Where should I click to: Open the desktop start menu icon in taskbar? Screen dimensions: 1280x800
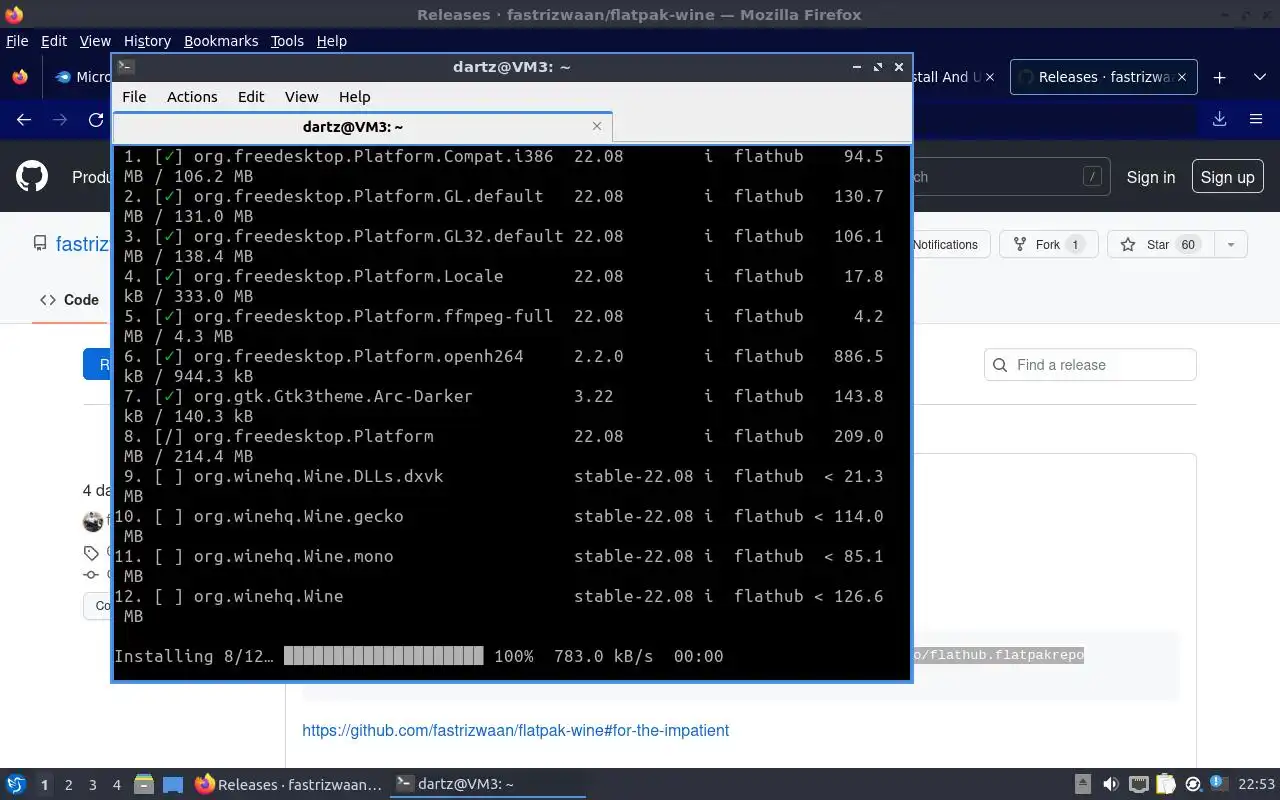click(15, 785)
